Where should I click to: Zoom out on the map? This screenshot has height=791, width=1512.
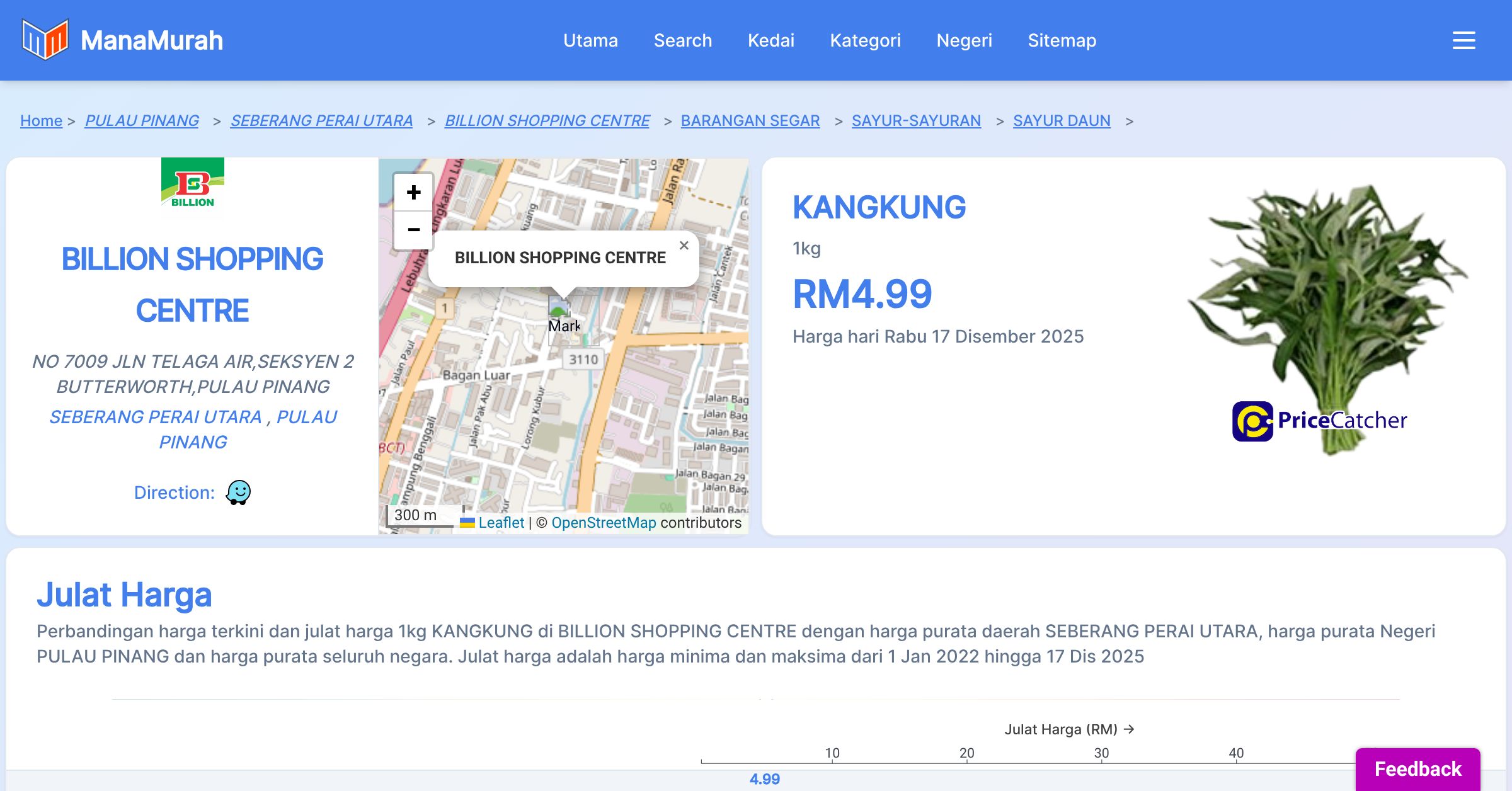[x=413, y=230]
